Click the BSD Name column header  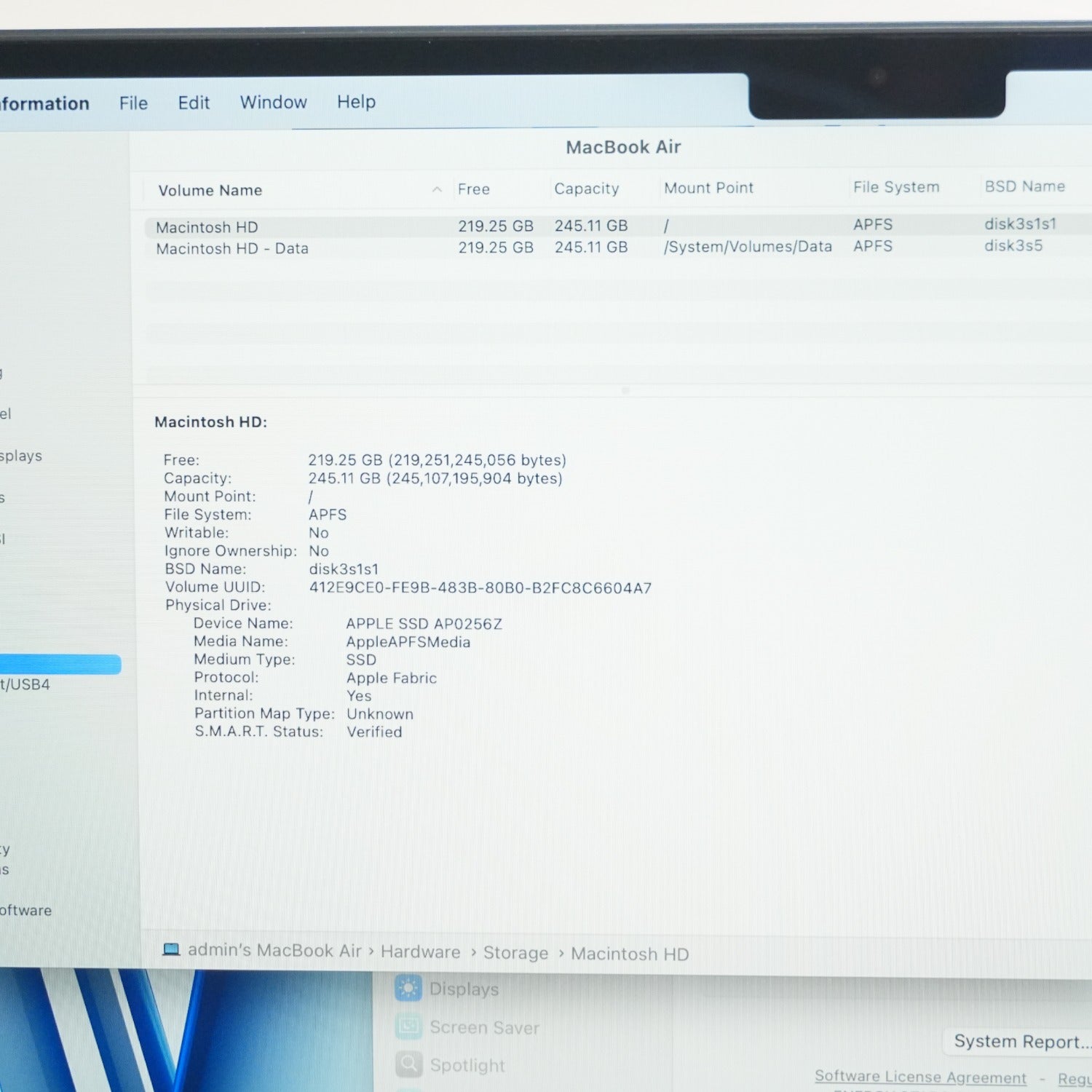pyautogui.click(x=1025, y=186)
